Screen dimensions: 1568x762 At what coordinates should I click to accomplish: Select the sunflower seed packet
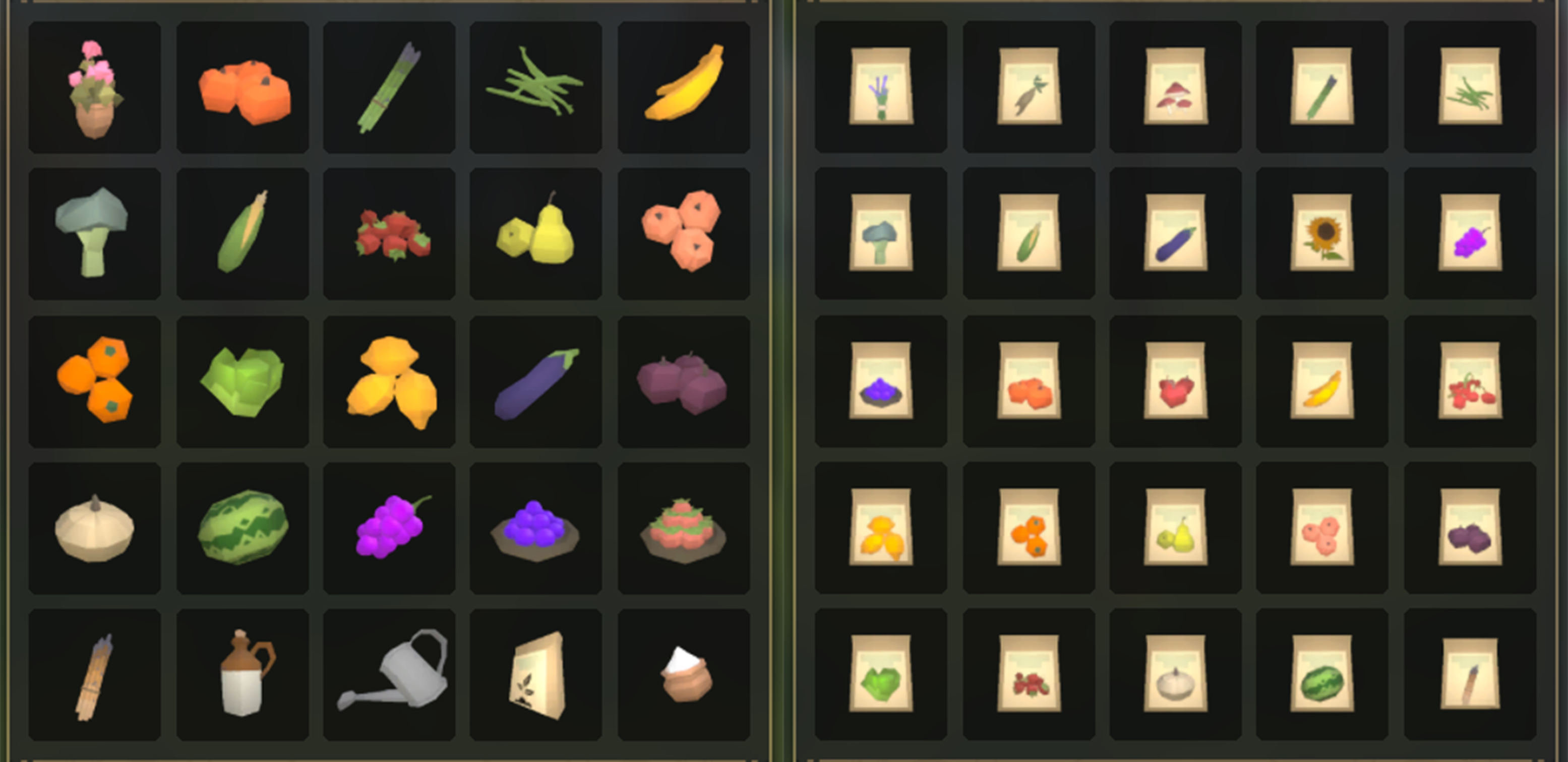1322,233
